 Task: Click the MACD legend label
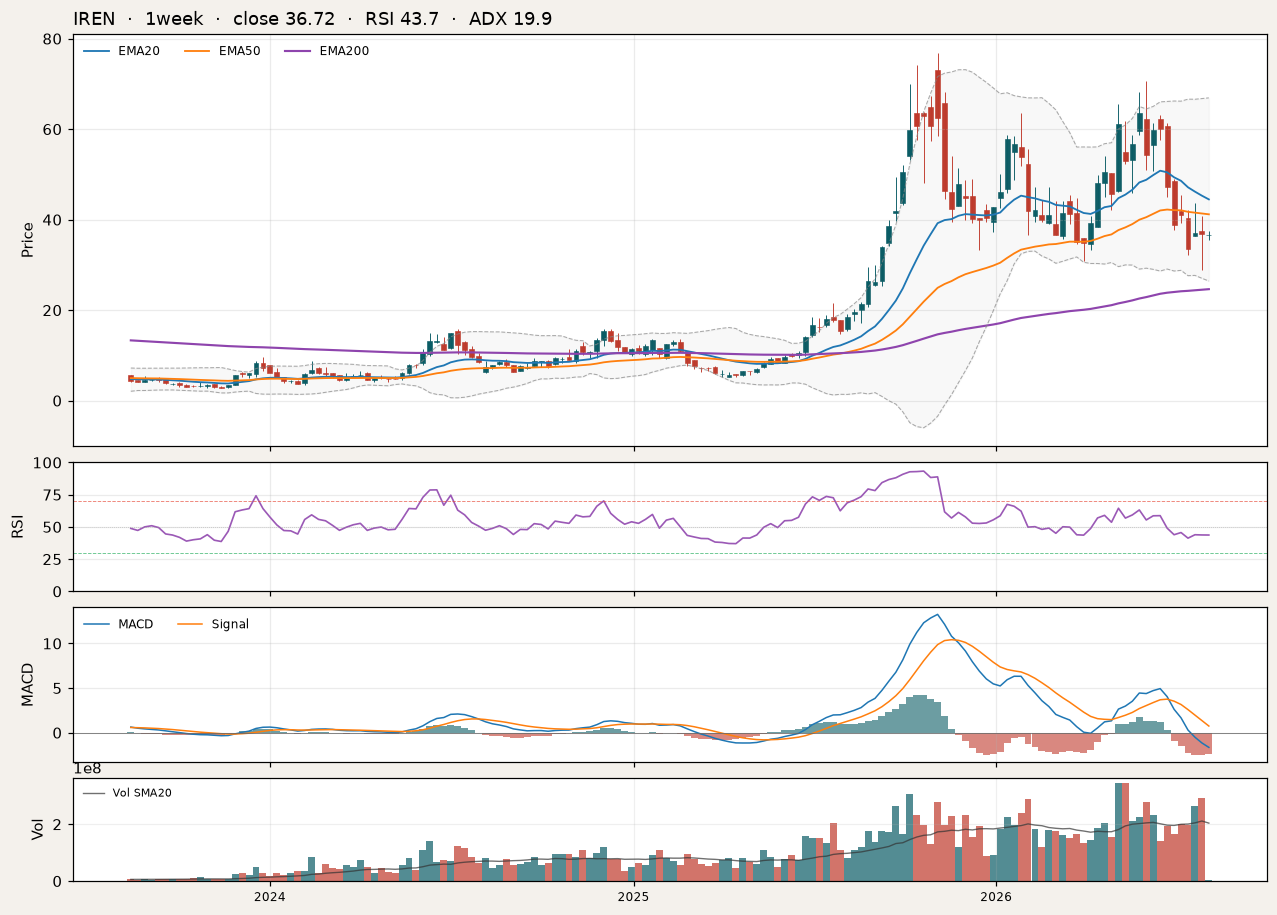coord(136,624)
